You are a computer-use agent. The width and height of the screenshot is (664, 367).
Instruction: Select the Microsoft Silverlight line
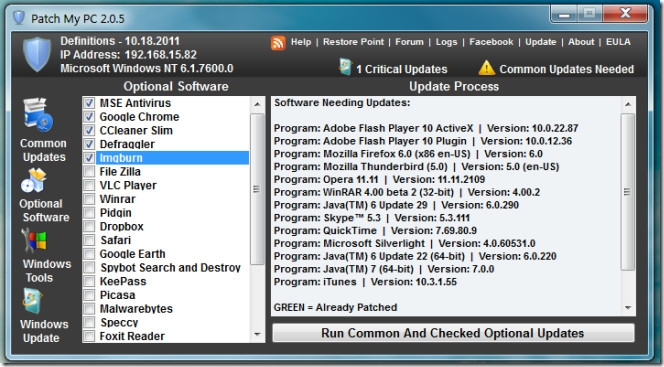pos(404,243)
